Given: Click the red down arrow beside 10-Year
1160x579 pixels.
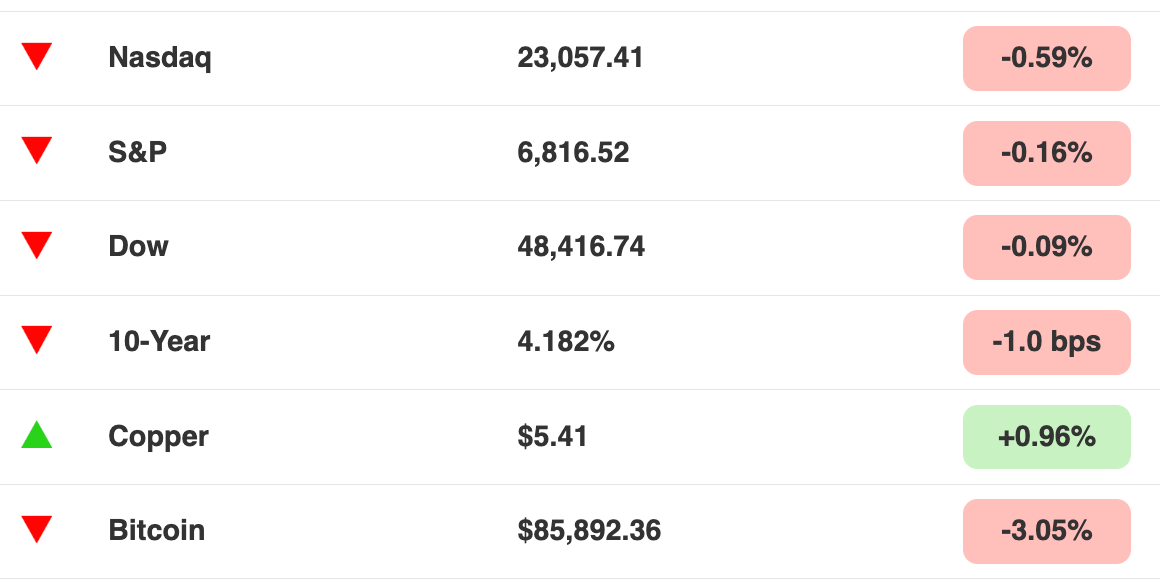Looking at the screenshot, I should (x=37, y=340).
